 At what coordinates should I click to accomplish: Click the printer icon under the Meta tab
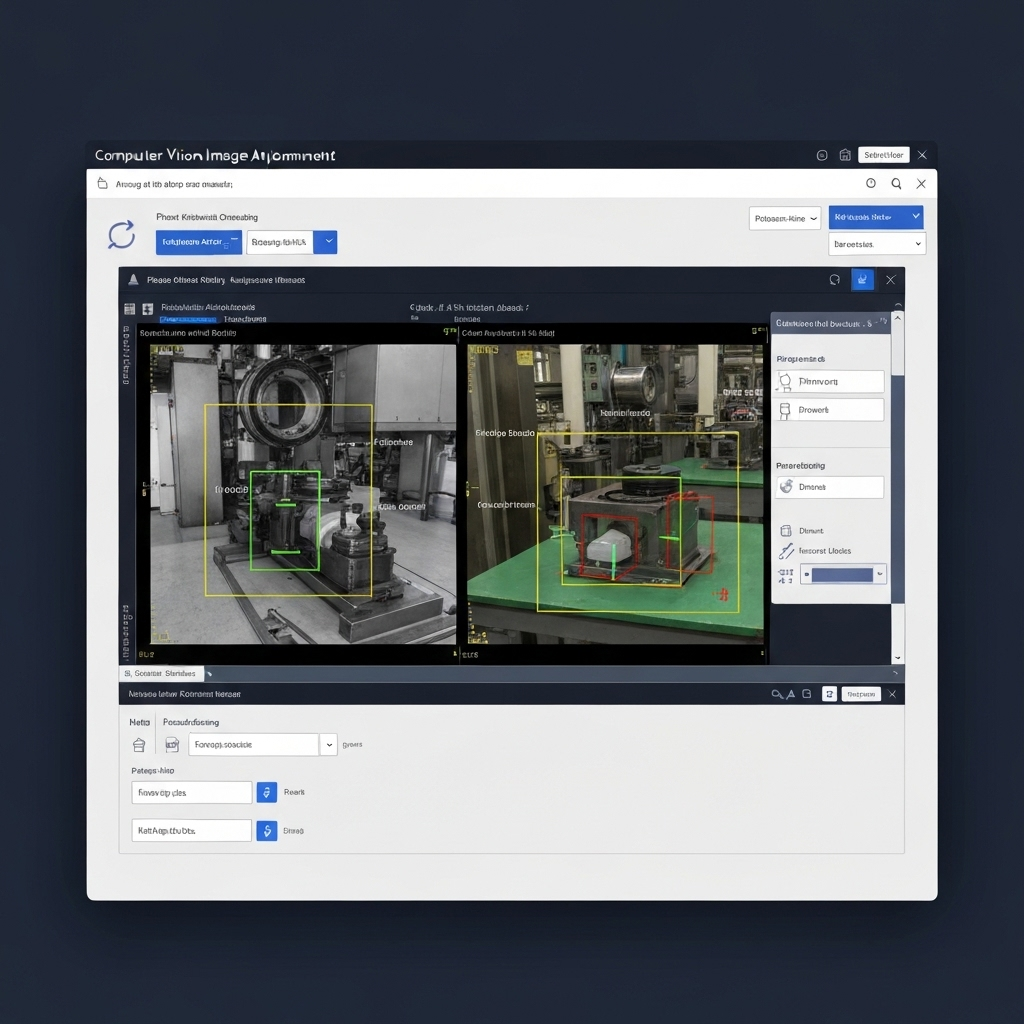point(138,744)
